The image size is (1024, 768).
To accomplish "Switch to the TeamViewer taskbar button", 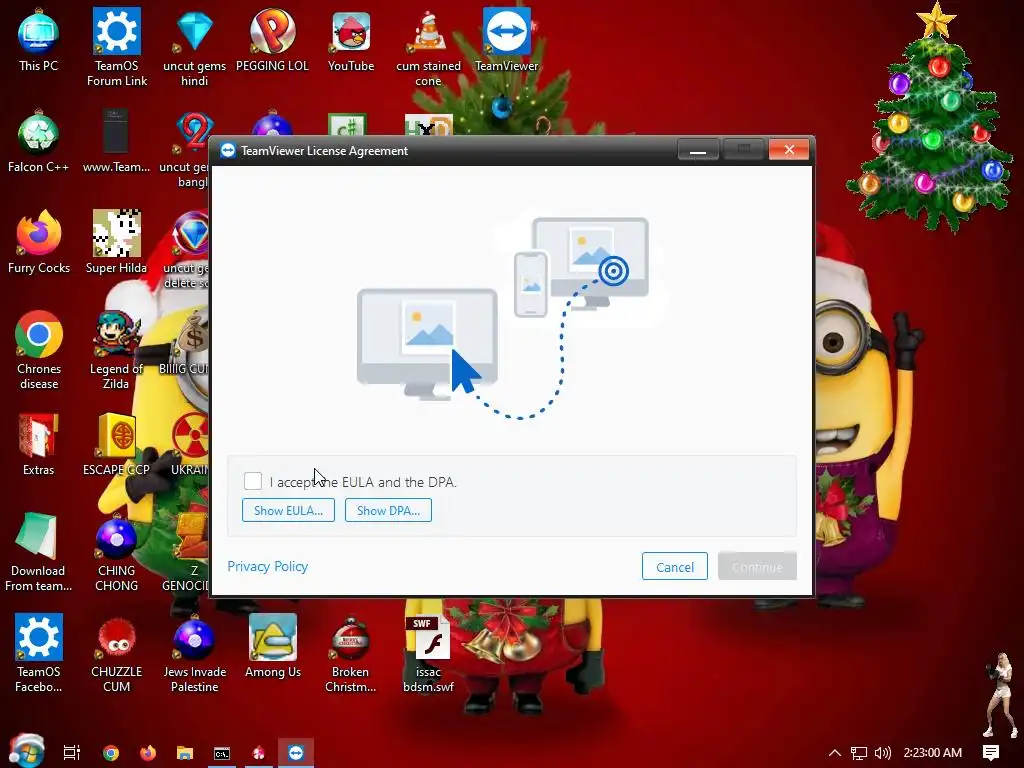I will pyautogui.click(x=296, y=753).
